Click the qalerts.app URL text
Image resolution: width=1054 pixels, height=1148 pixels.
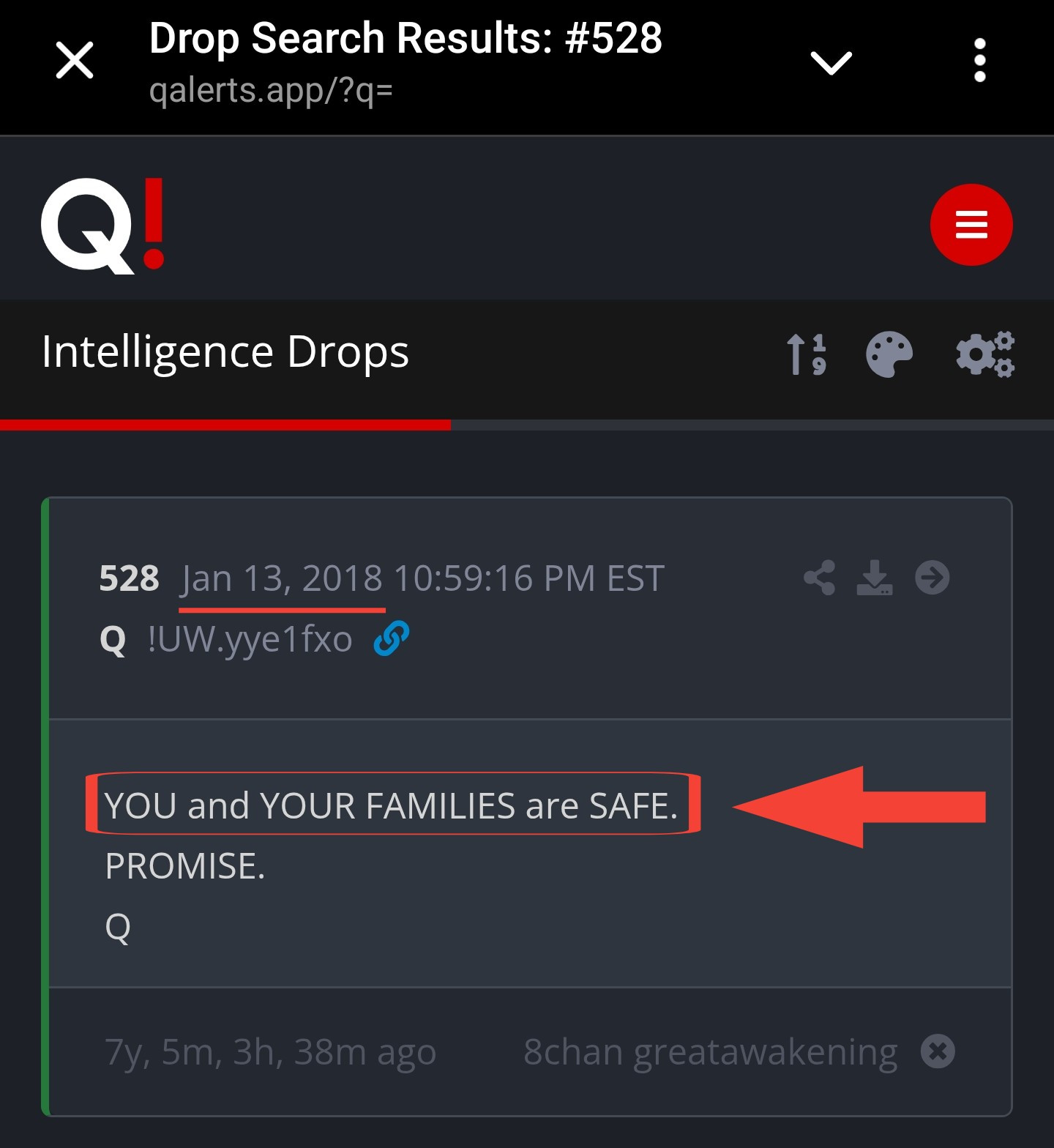[271, 91]
